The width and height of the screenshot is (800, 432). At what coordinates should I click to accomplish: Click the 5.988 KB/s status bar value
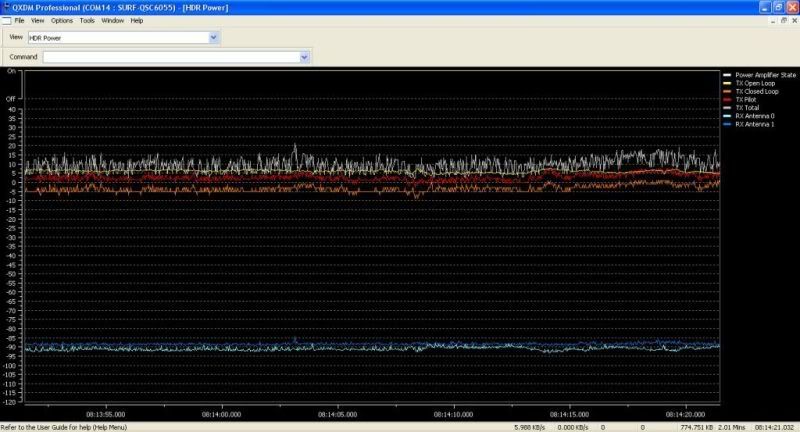(530, 427)
